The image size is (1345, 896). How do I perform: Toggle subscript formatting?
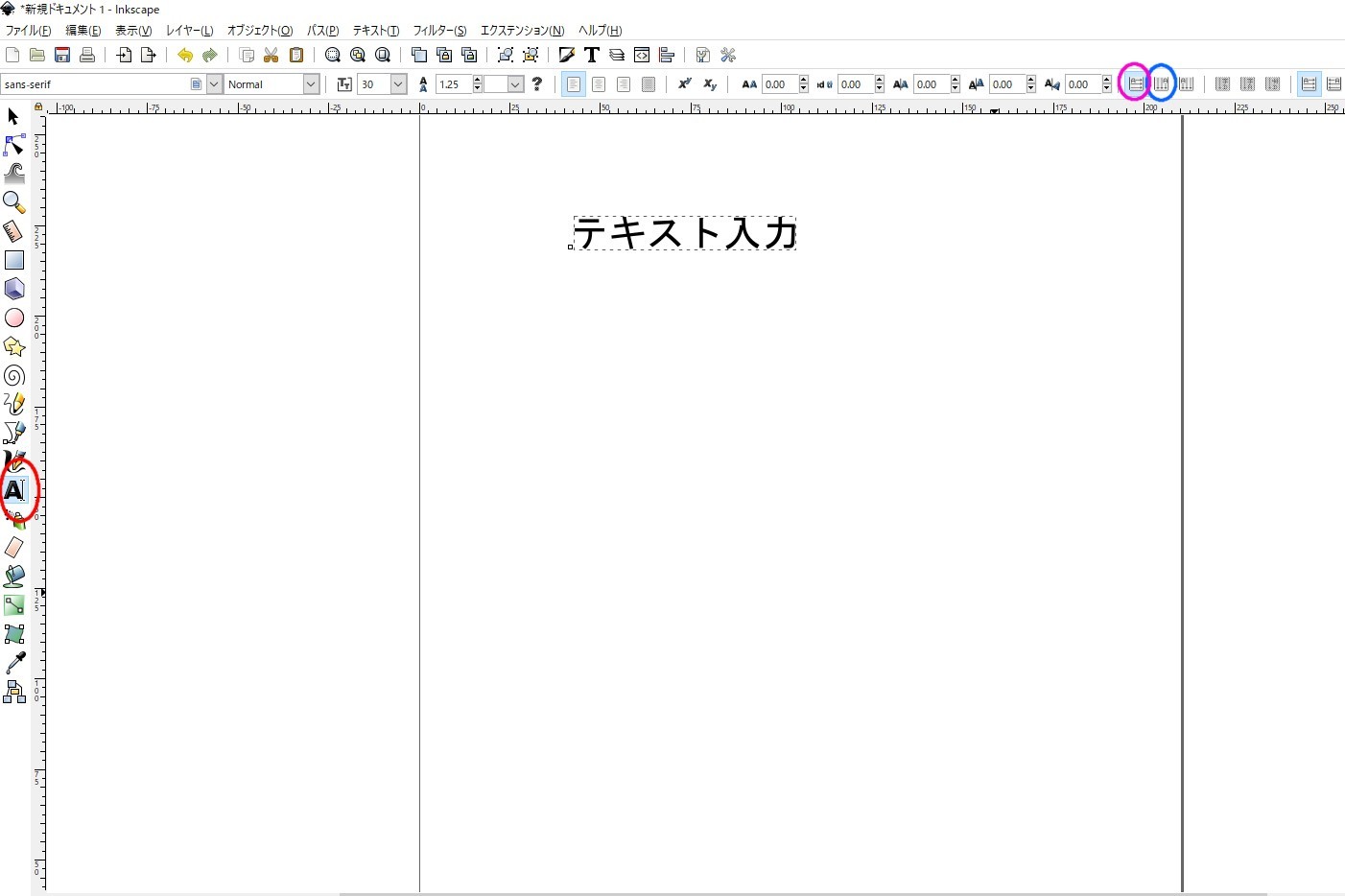coord(710,84)
